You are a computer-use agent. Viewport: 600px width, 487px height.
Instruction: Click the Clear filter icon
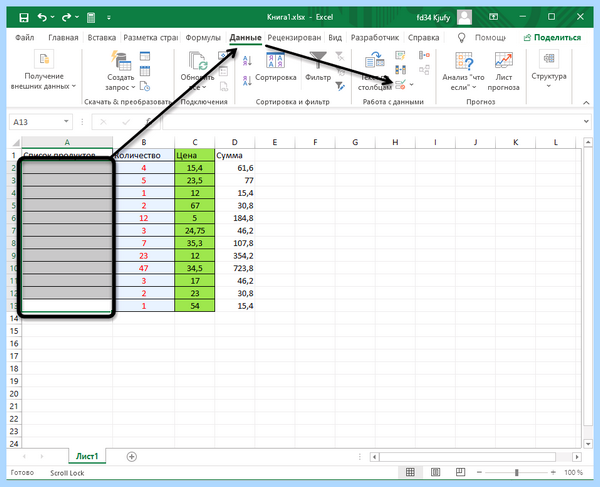(x=340, y=57)
